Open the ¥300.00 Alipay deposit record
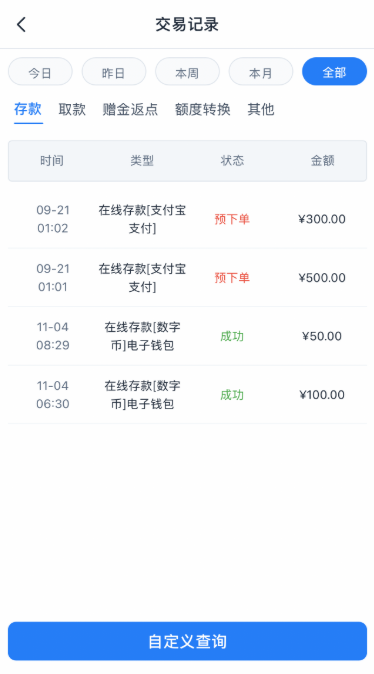 click(x=187, y=219)
